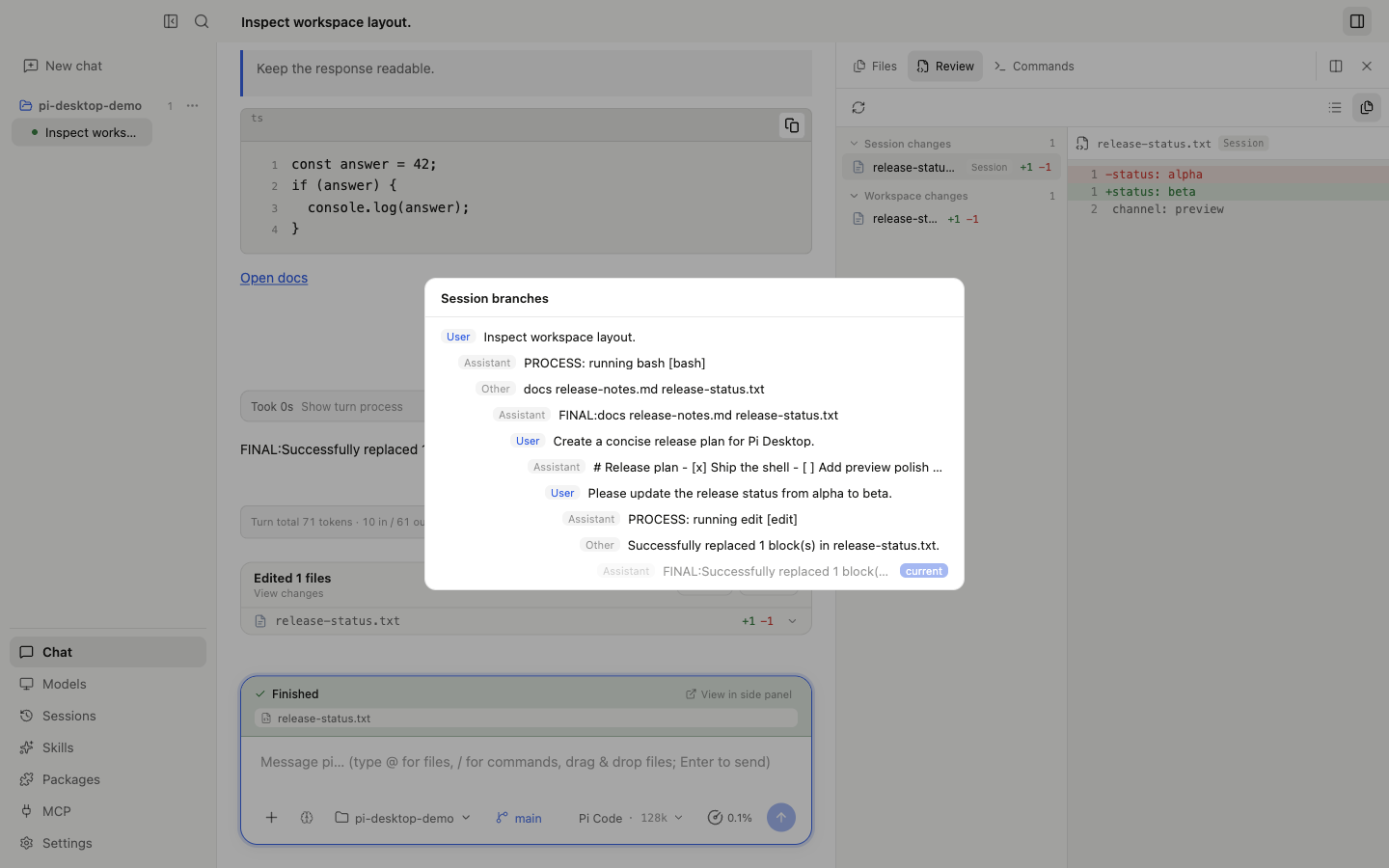Switch to the Commands tab
This screenshot has width=1389, height=868.
coord(1034,66)
